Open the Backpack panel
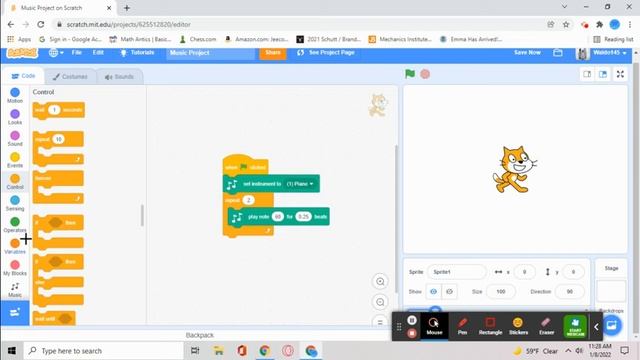The height and width of the screenshot is (360, 640). tap(199, 335)
